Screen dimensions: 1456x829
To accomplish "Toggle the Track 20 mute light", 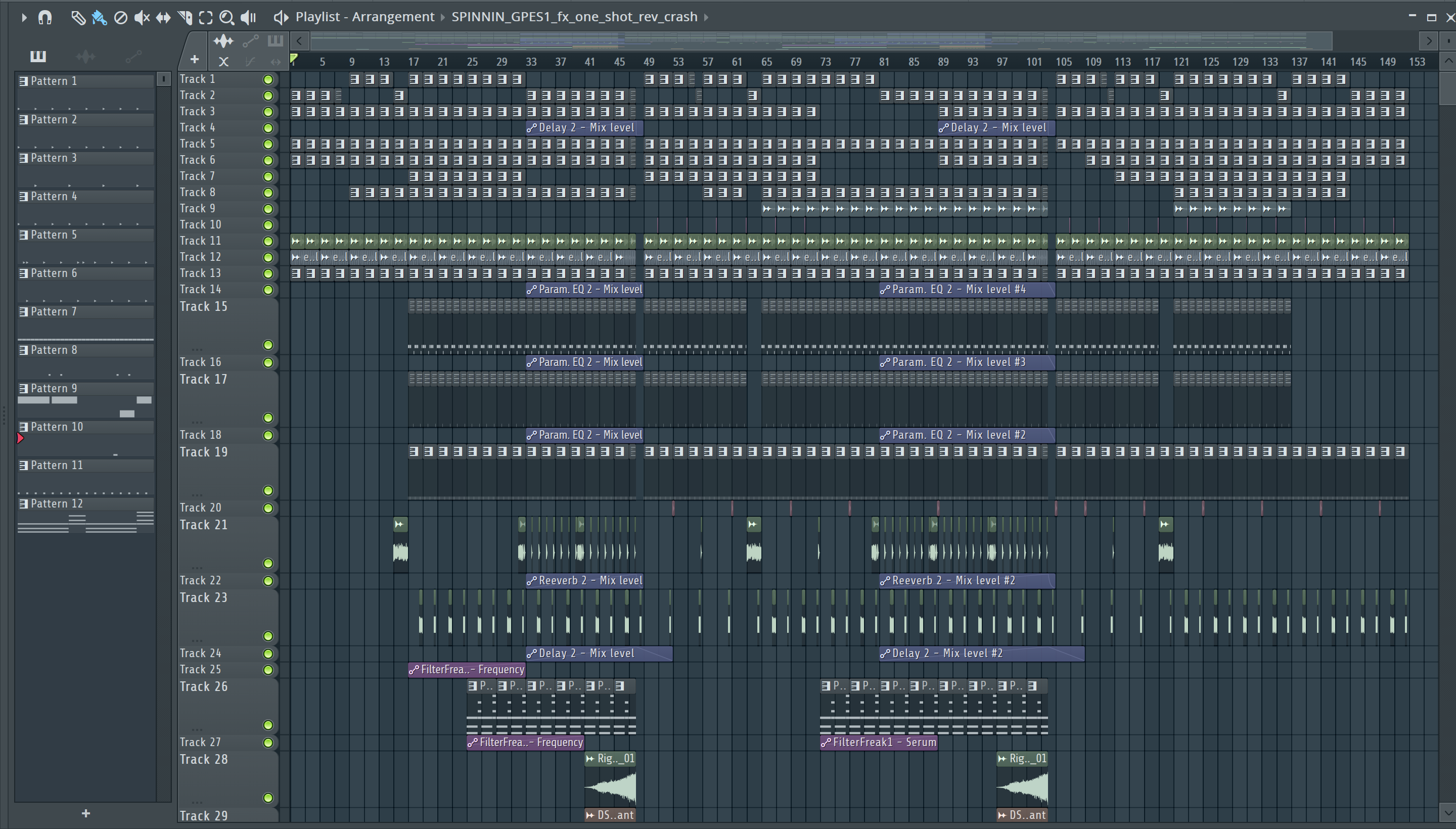I will pos(267,508).
